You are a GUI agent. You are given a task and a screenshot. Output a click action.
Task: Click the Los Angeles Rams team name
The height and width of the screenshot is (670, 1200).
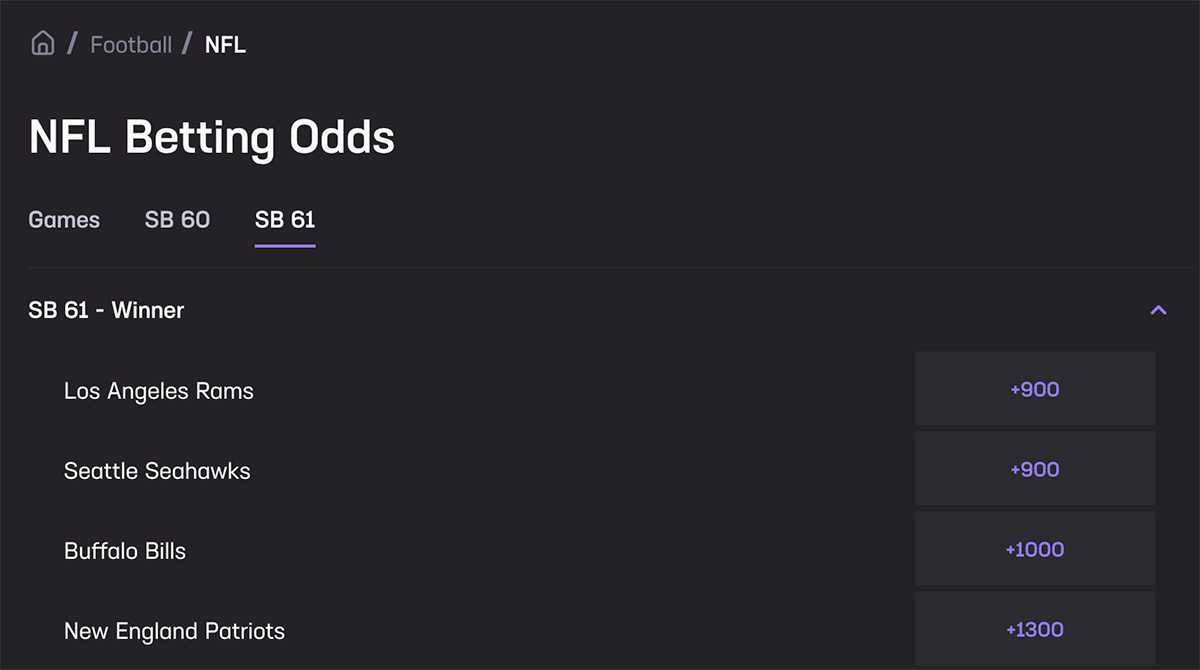point(158,391)
